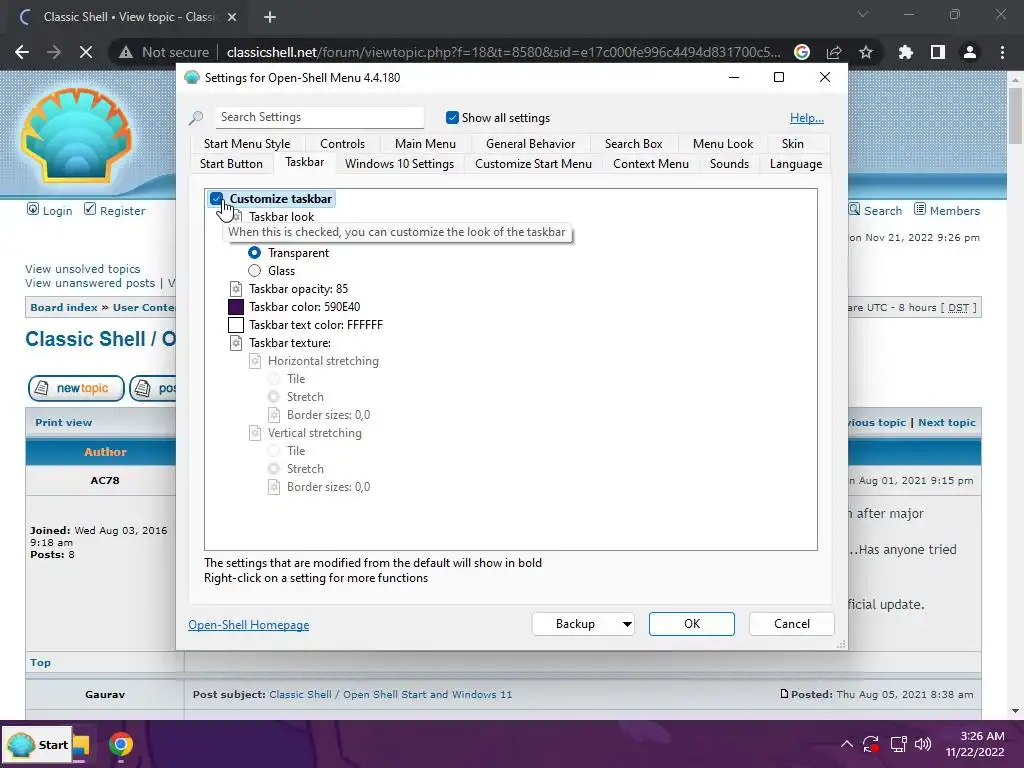Image resolution: width=1024 pixels, height=768 pixels.
Task: Click the Not secure warning icon
Action: [x=126, y=52]
